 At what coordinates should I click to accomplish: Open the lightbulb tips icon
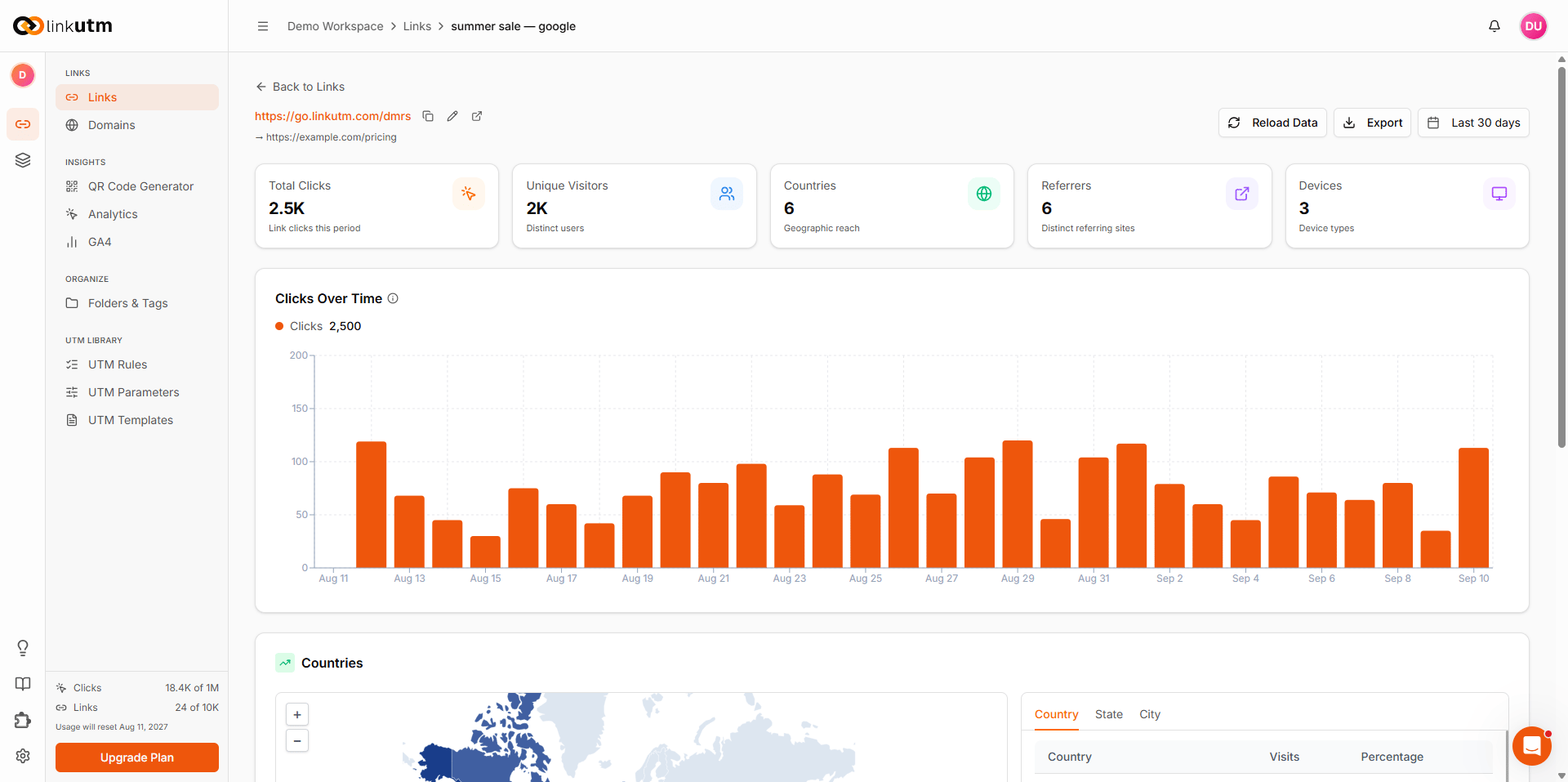pyautogui.click(x=23, y=648)
